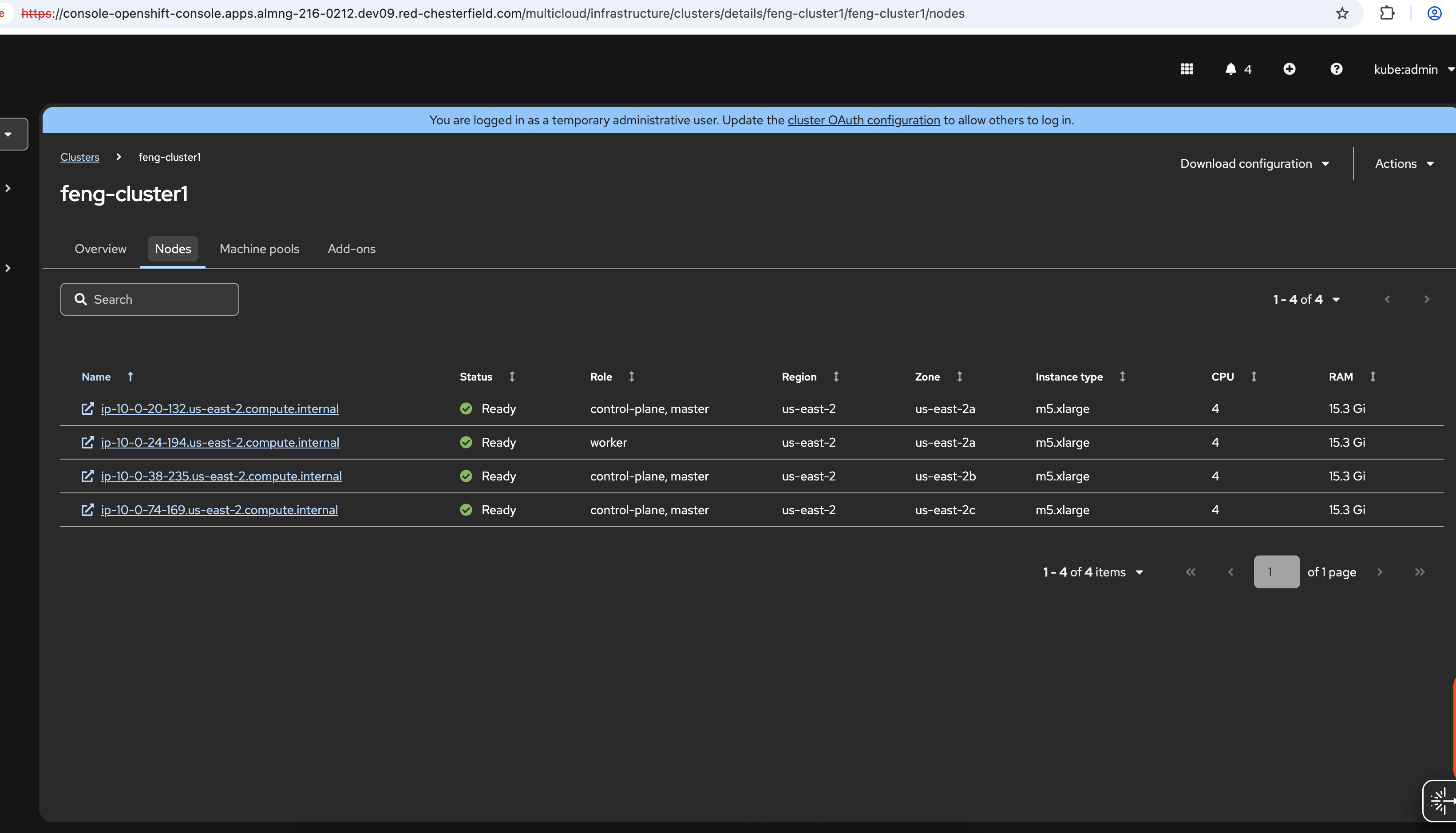The width and height of the screenshot is (1456, 833).
Task: Click the plus import icon in header
Action: pyautogui.click(x=1289, y=69)
